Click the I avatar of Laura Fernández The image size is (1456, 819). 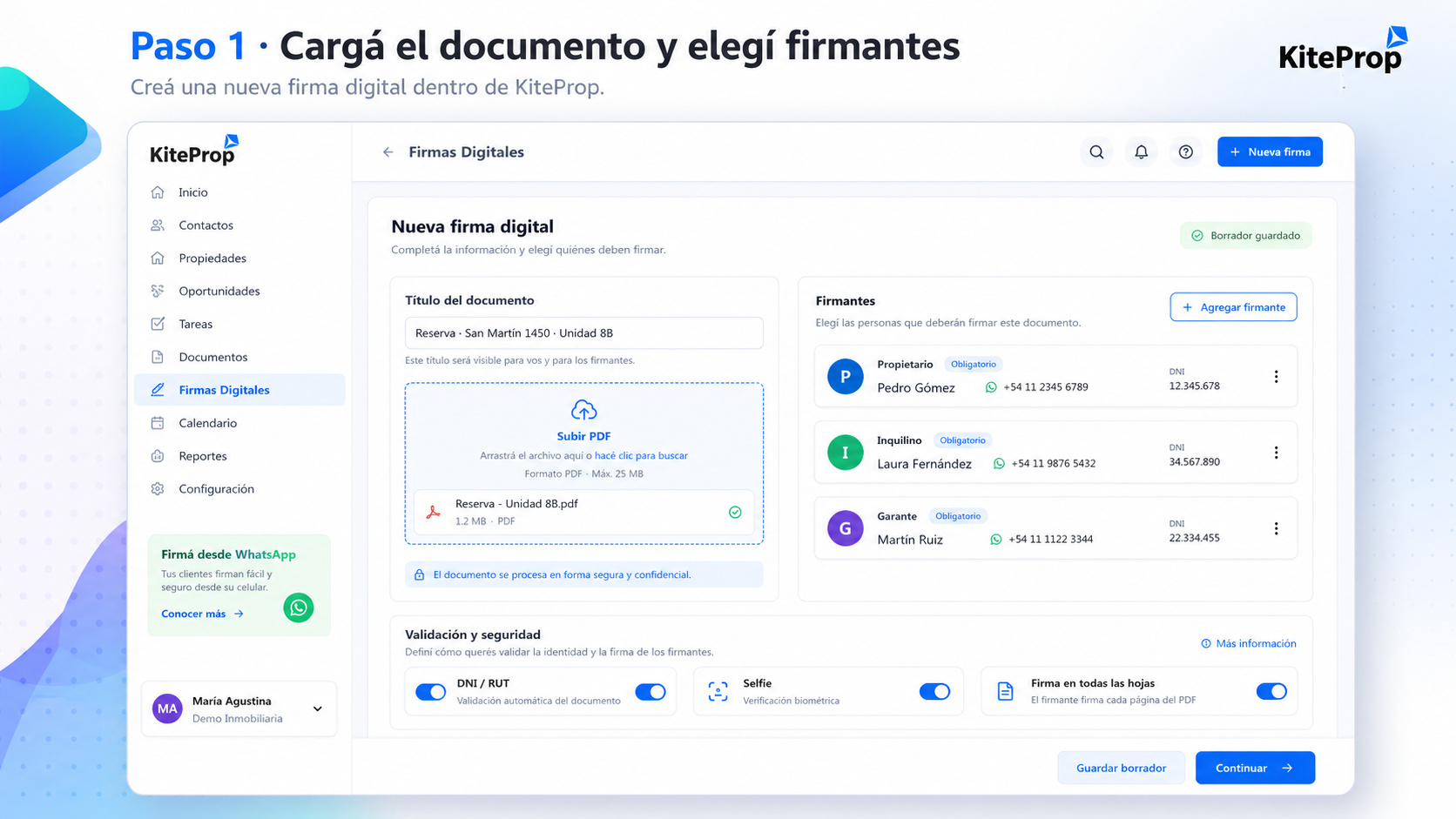pyautogui.click(x=845, y=453)
